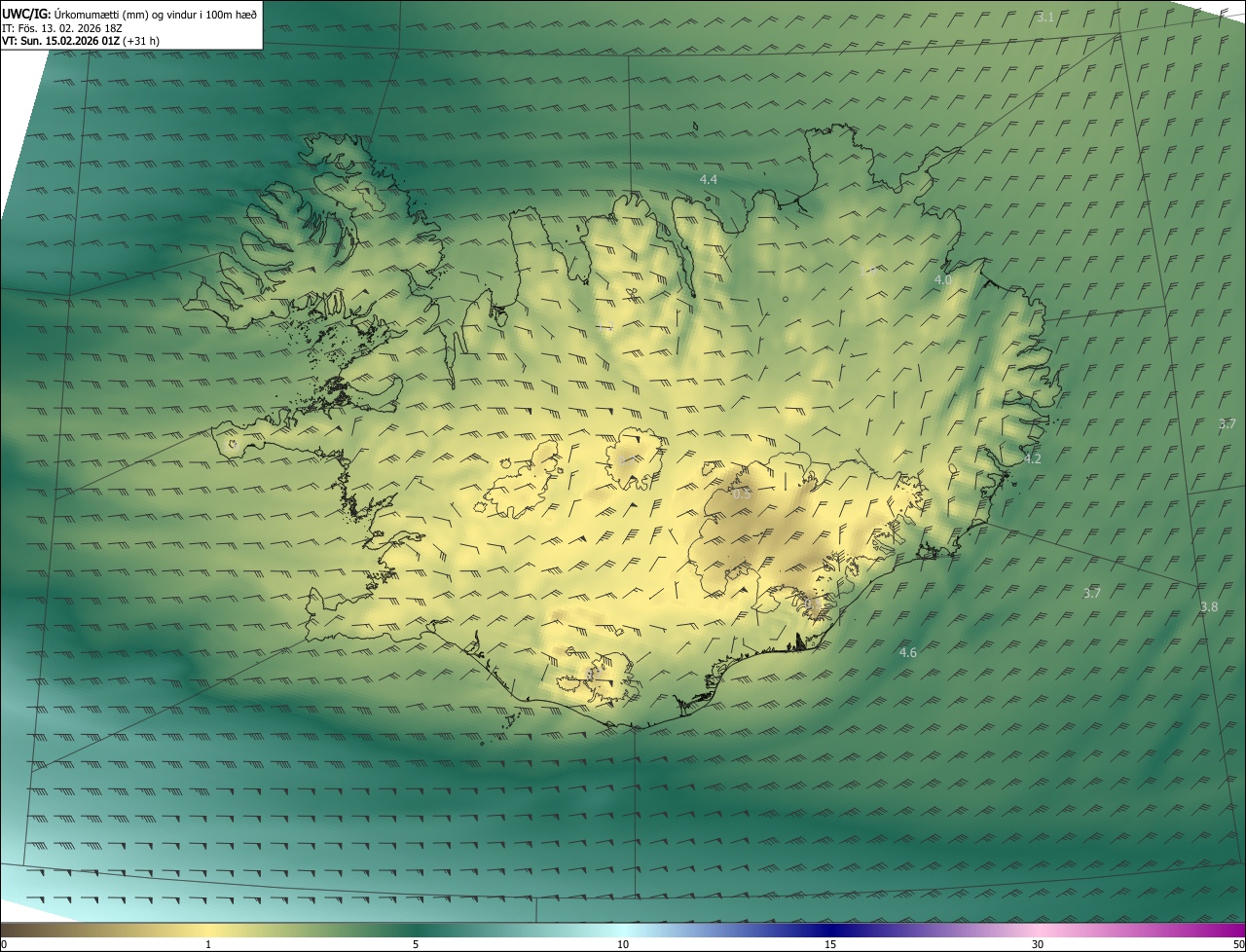Click the 3.1 value label on the map
Viewport: 1246px width, 952px height.
click(1044, 18)
